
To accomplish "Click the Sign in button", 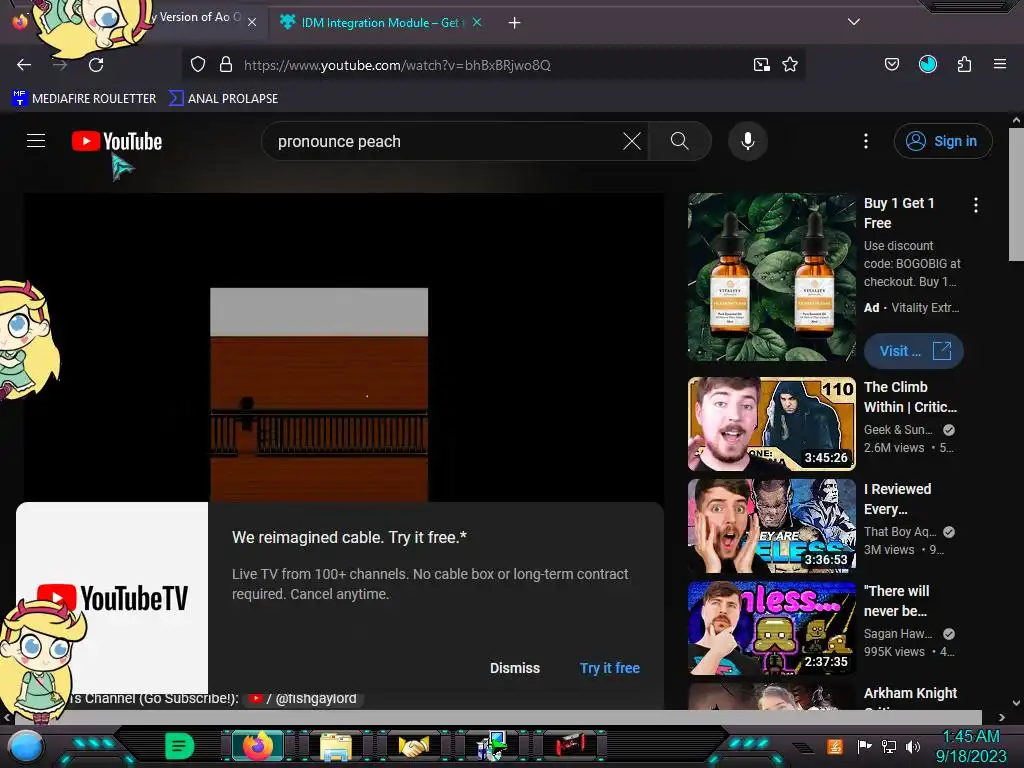I will 942,141.
